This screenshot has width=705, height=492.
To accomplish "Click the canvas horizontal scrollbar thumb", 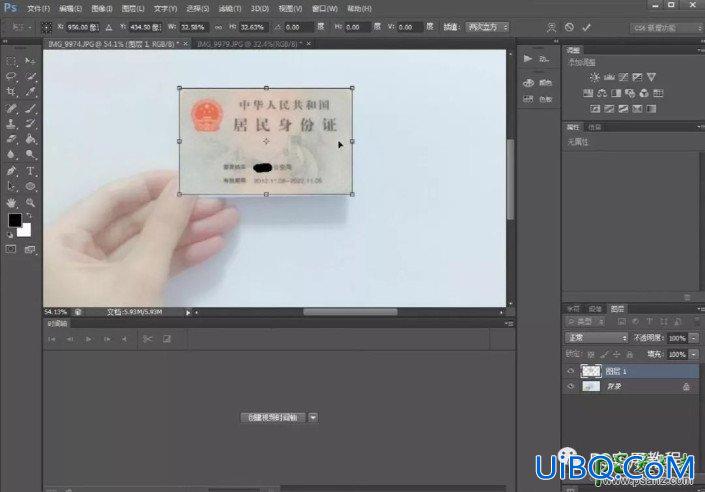I will [350, 312].
